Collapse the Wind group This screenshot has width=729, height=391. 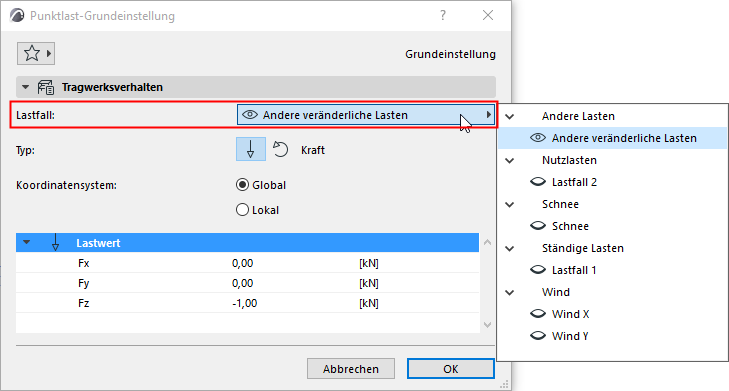[510, 292]
